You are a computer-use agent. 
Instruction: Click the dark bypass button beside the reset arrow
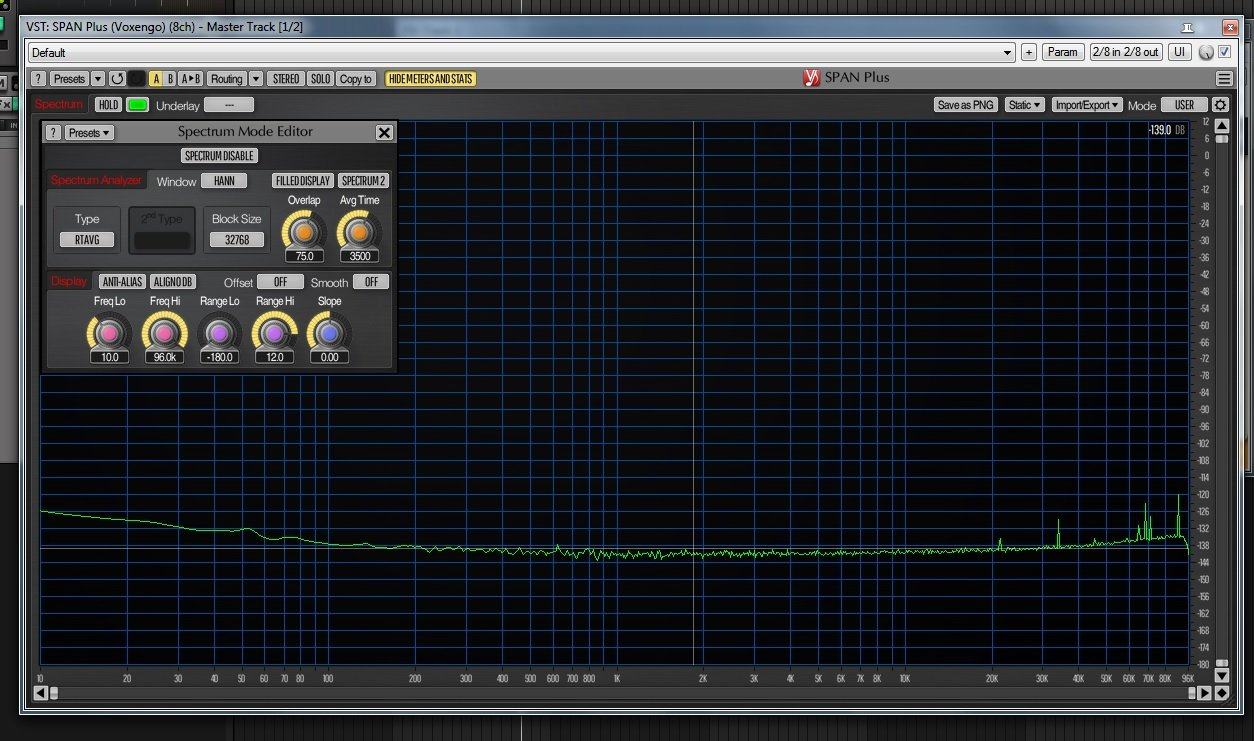[x=136, y=78]
